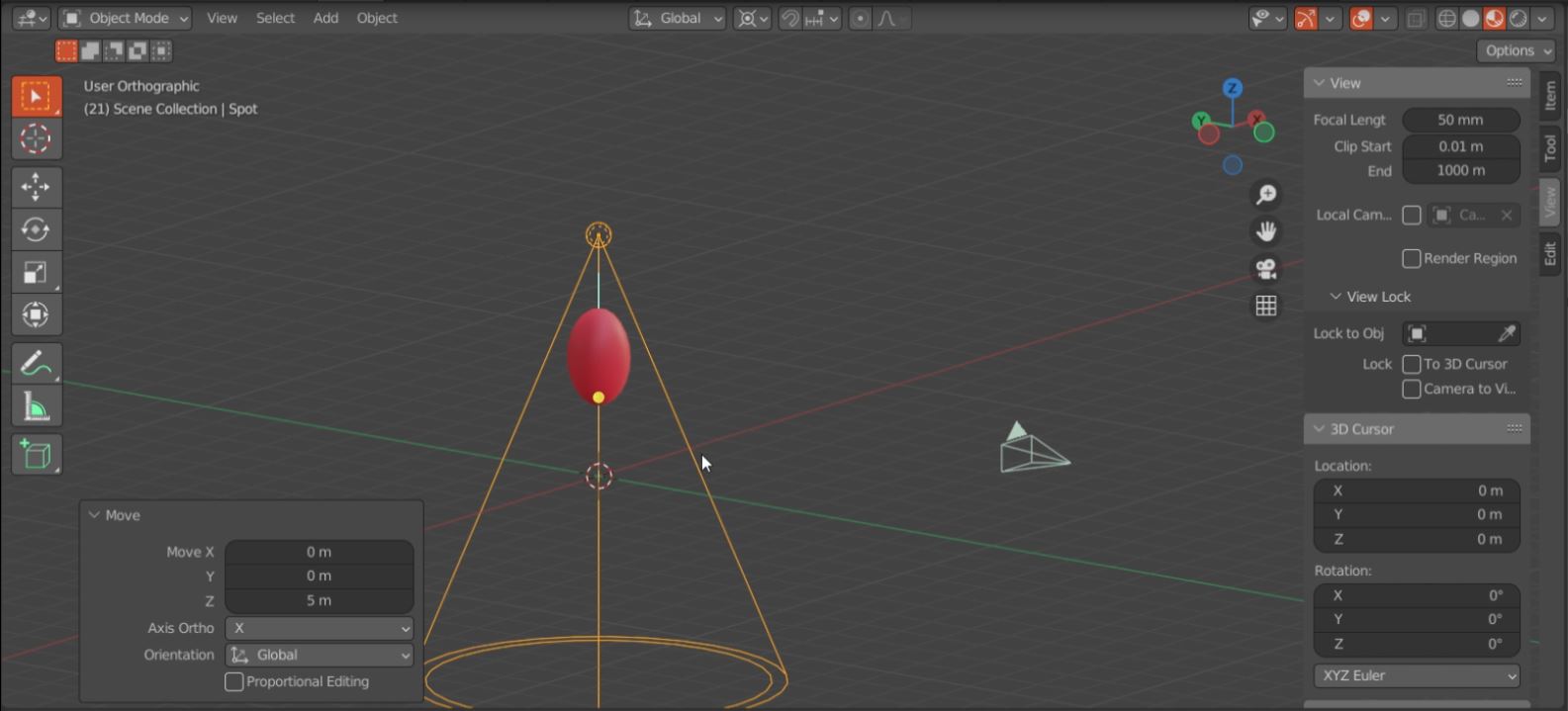Check Lock To 3D Cursor

click(x=1412, y=364)
